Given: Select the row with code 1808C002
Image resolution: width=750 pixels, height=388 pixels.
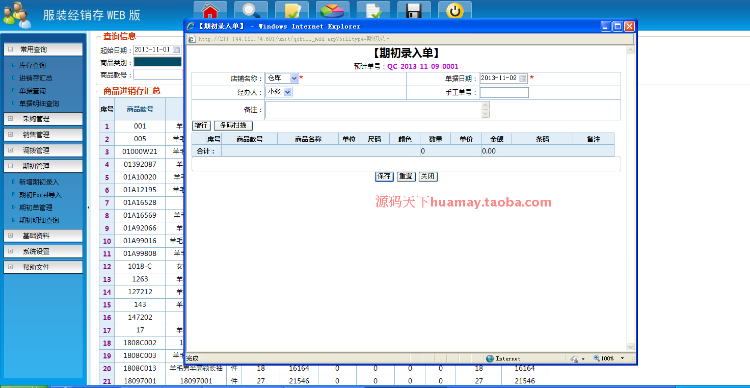Looking at the screenshot, I should click(140, 343).
